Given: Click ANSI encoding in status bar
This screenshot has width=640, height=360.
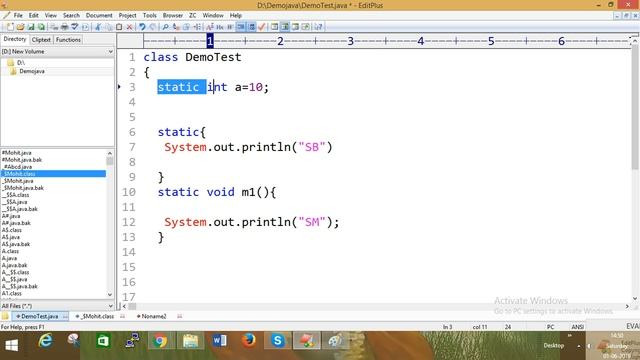Looking at the screenshot, I should click(578, 327).
